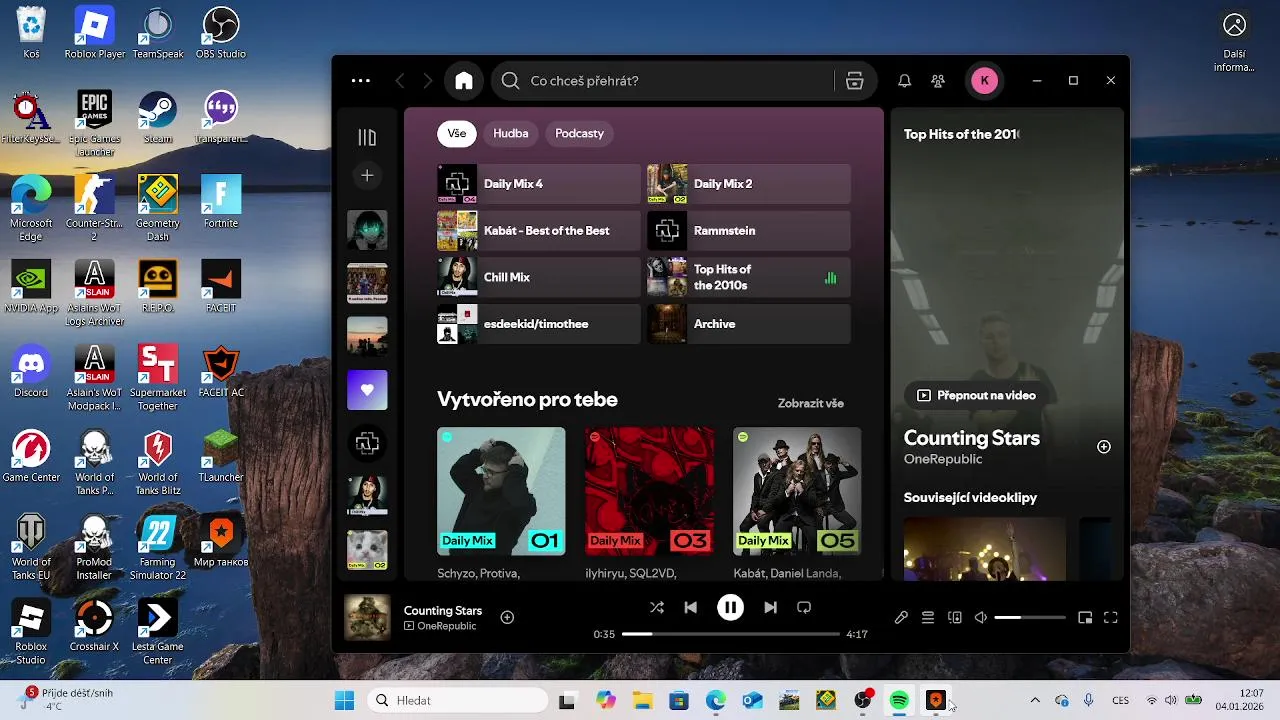Open the cat Daily Mix 02 sidebar playlist
Viewport: 1280px width, 720px height.
point(367,550)
